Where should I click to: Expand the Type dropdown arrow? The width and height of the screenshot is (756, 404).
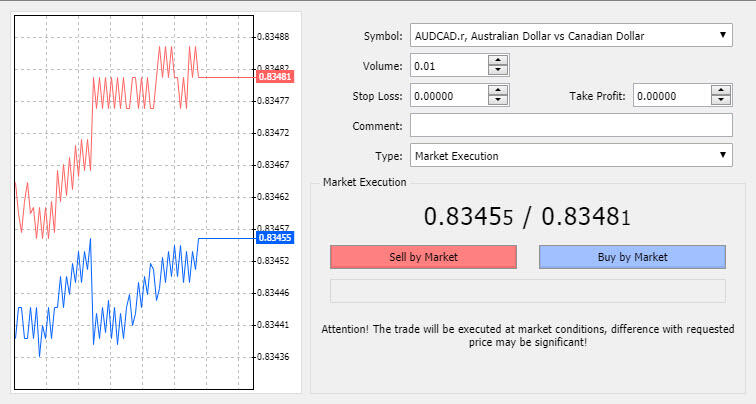723,155
